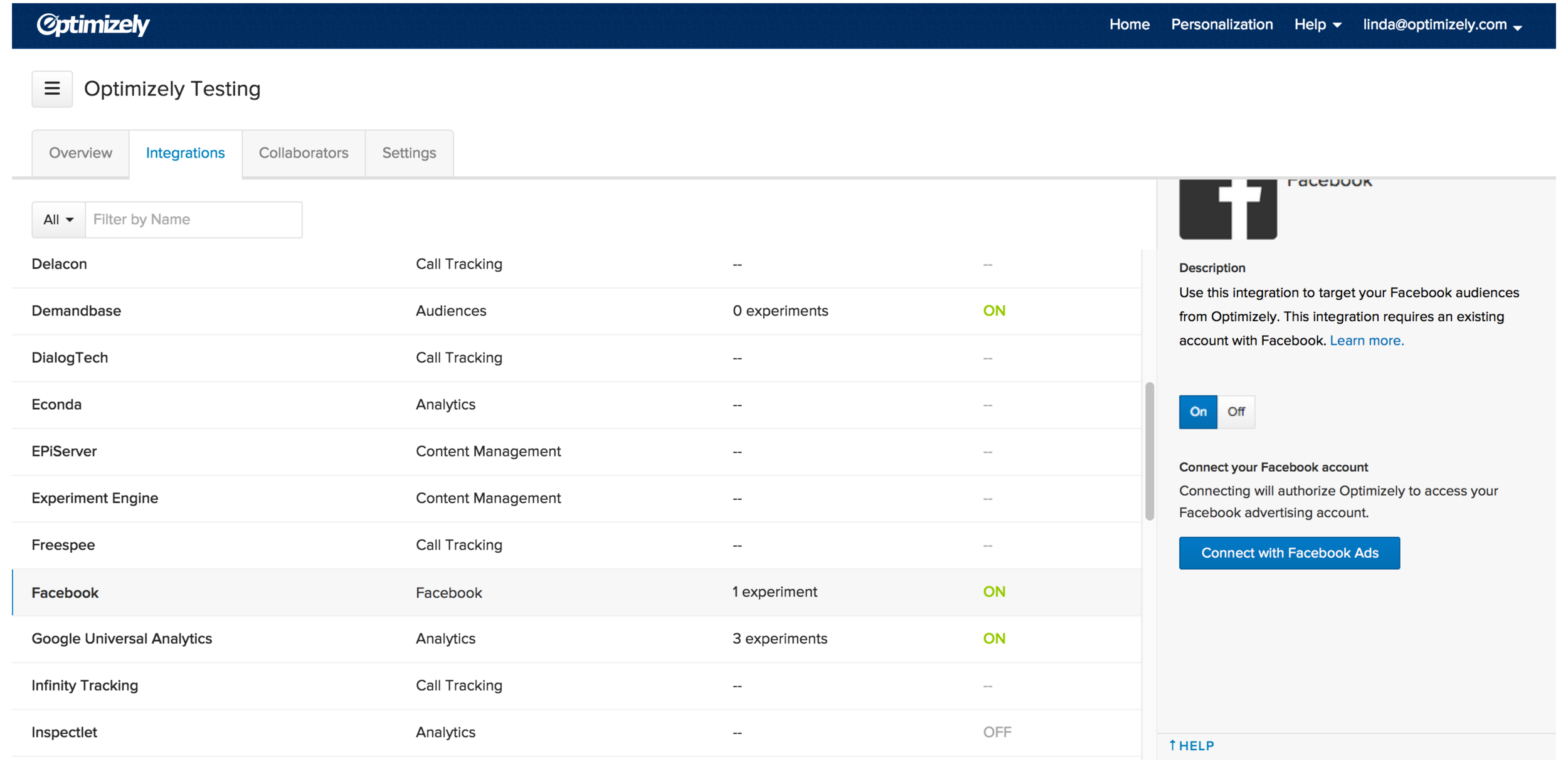Expand the Help dropdown menu

1317,25
